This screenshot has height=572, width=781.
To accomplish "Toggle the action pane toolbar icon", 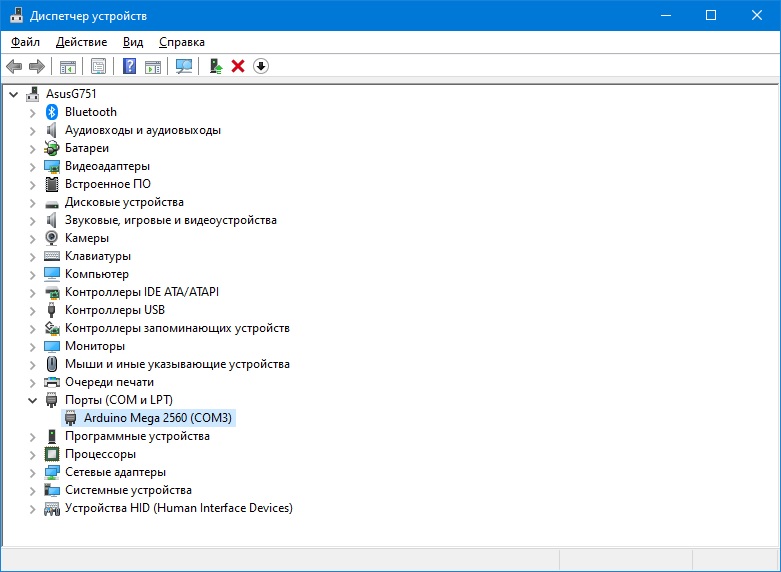I will tap(153, 66).
